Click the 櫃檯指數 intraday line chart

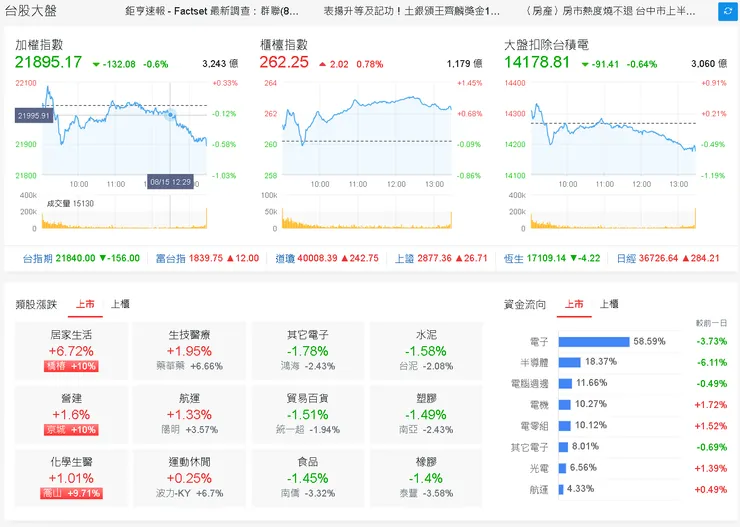[367, 128]
